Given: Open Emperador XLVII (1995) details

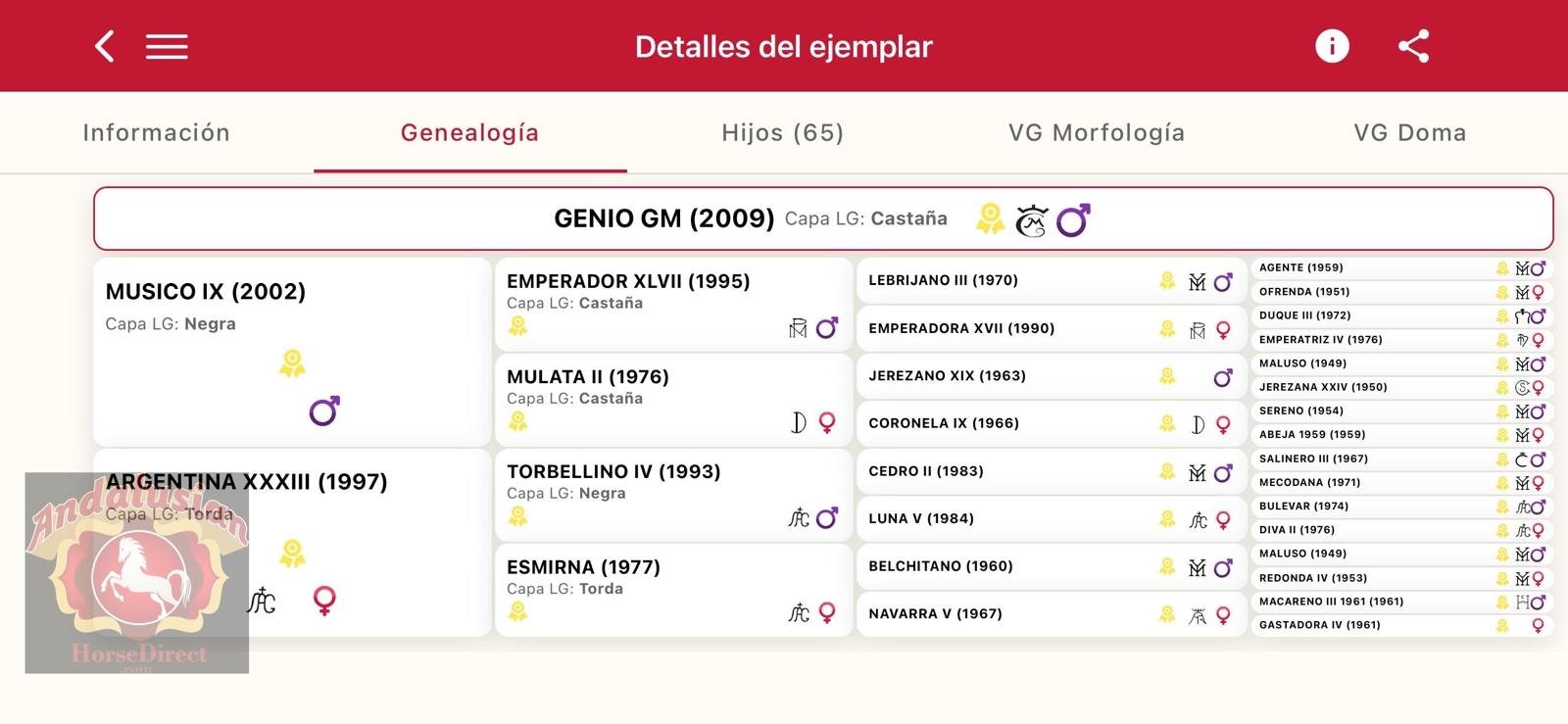Looking at the screenshot, I should [x=628, y=281].
